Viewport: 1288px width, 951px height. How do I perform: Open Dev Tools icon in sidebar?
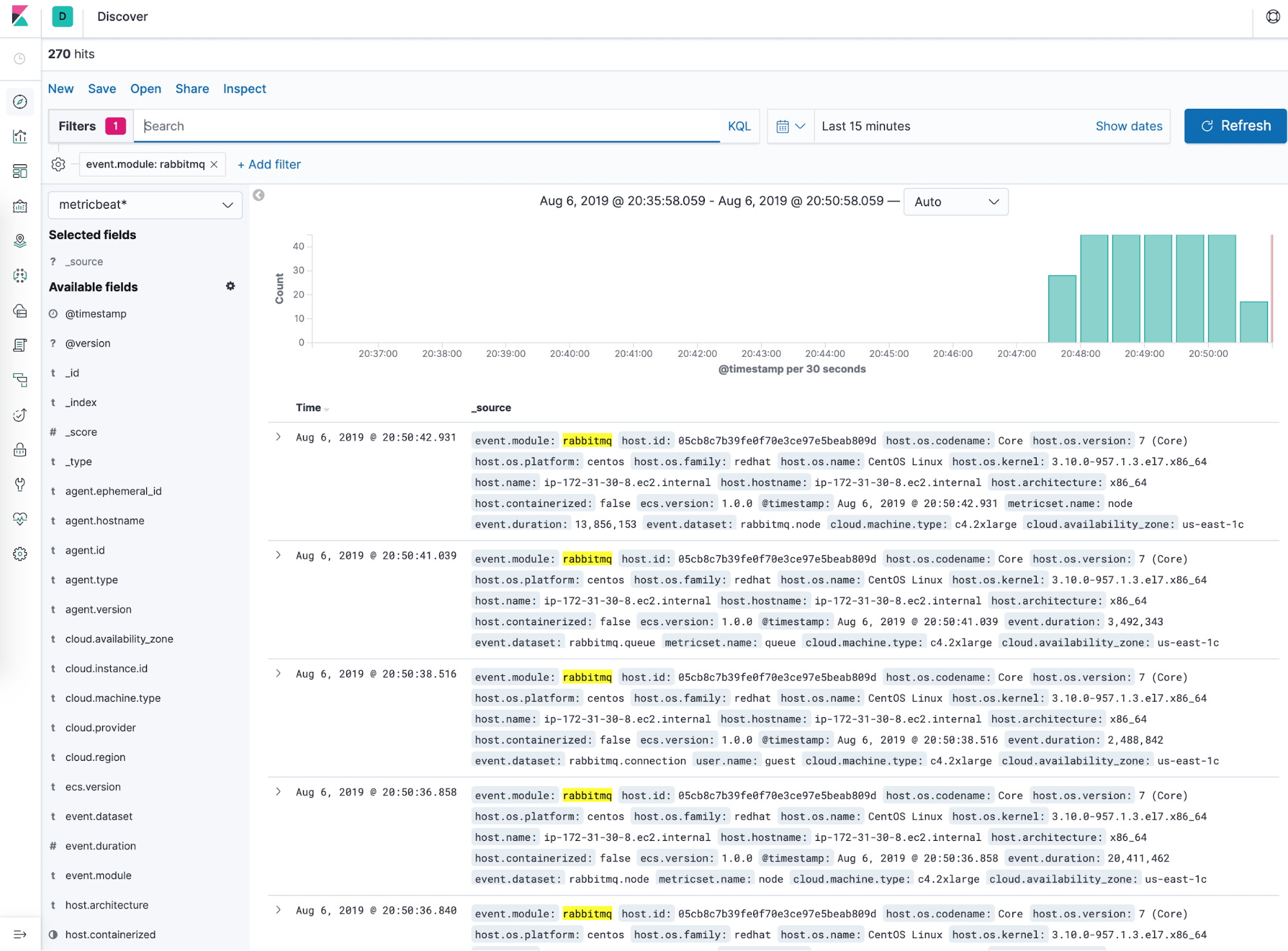20,485
